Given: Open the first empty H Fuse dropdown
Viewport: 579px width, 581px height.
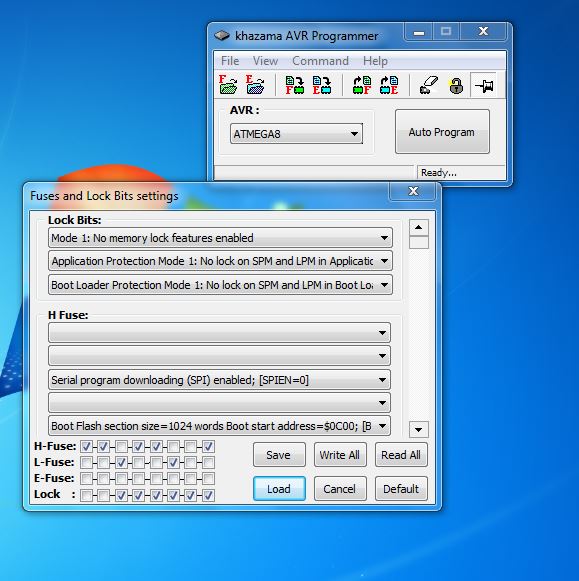Looking at the screenshot, I should (219, 332).
